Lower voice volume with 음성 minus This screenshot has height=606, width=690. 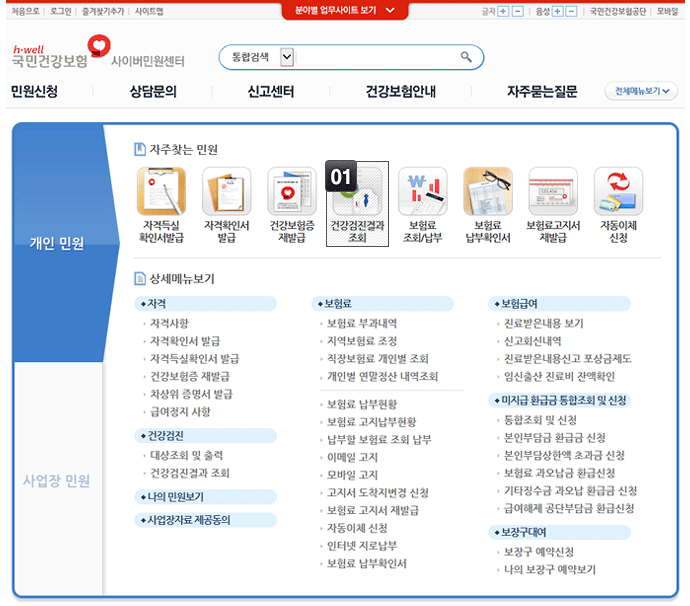571,11
